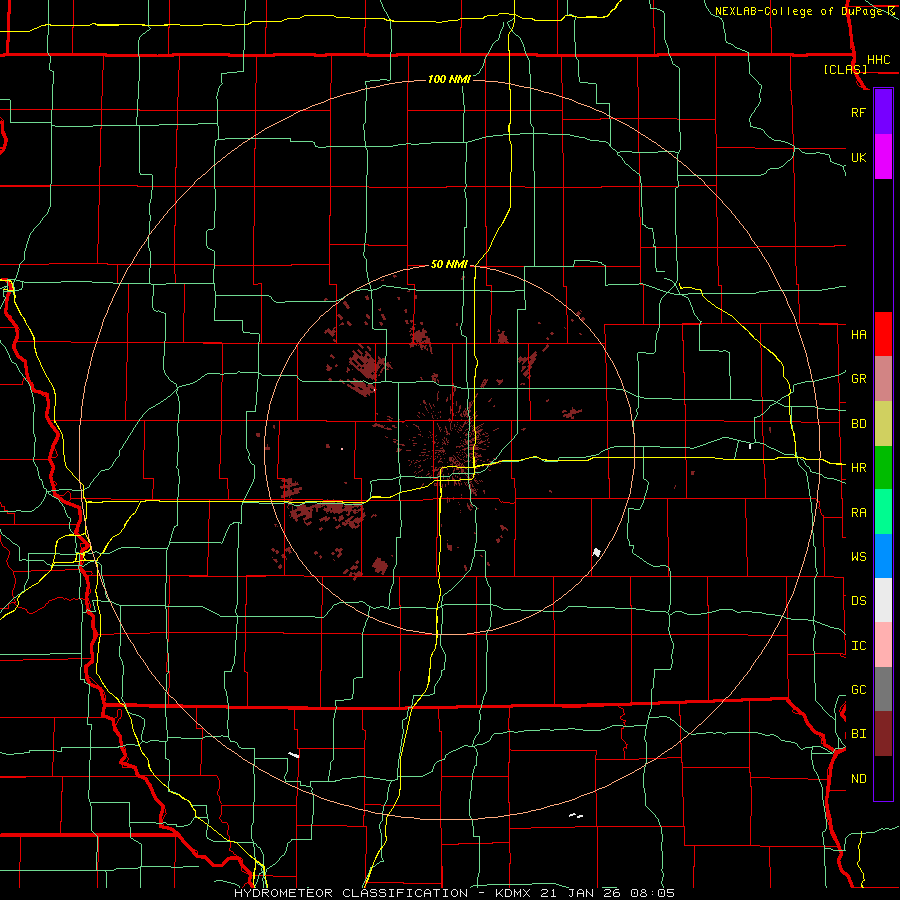The width and height of the screenshot is (900, 900).
Task: Select the WS blue legend swatch
Action: (883, 556)
